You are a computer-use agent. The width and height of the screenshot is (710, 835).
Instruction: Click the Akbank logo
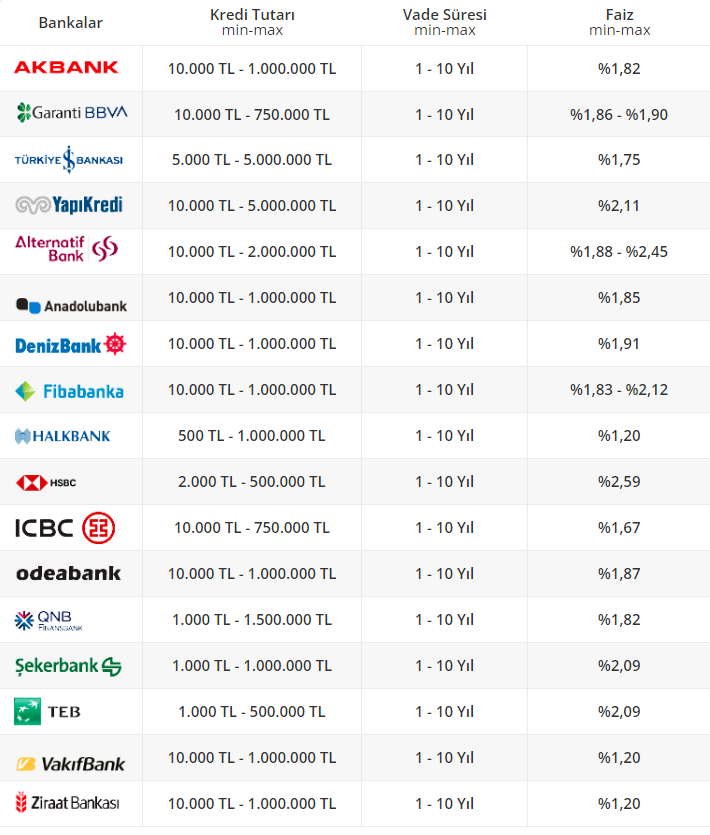pyautogui.click(x=66, y=68)
